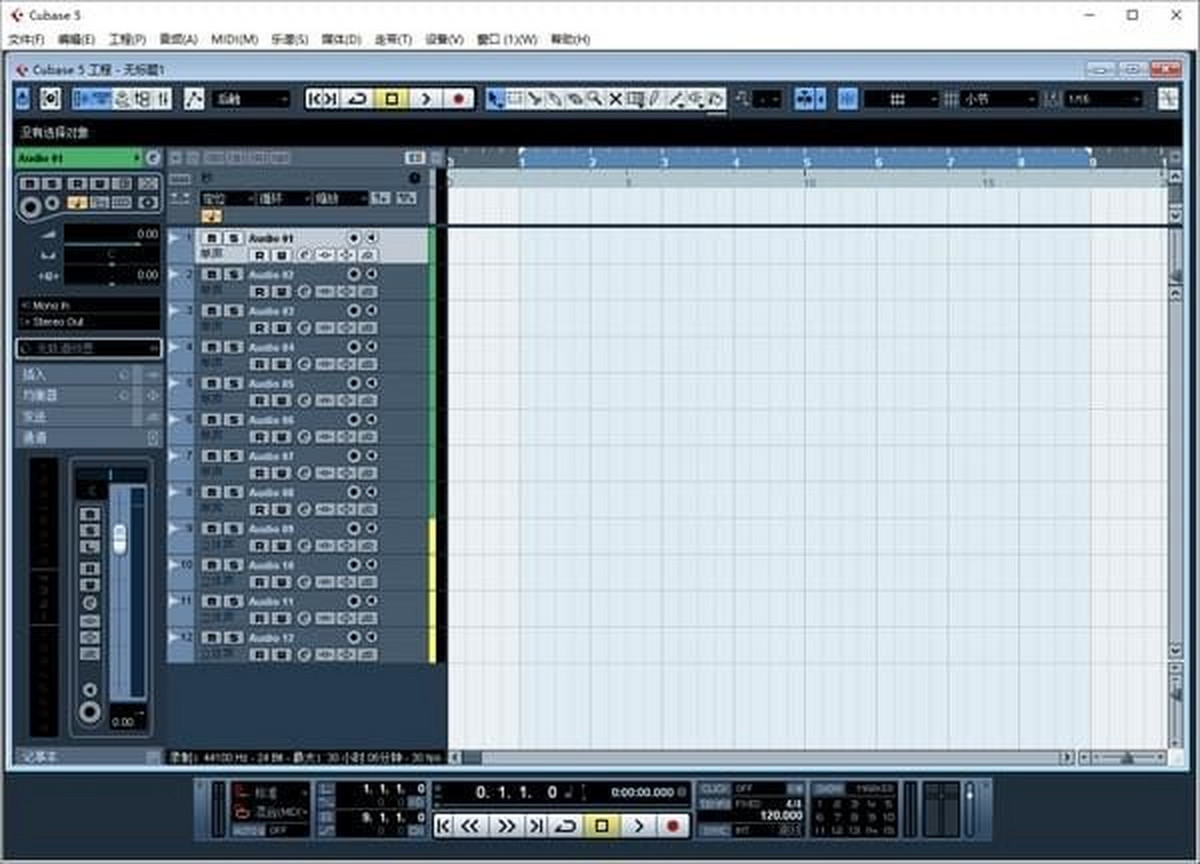Screen dimensions: 1200x864
Task: Select the Mute X tool
Action: (x=616, y=99)
